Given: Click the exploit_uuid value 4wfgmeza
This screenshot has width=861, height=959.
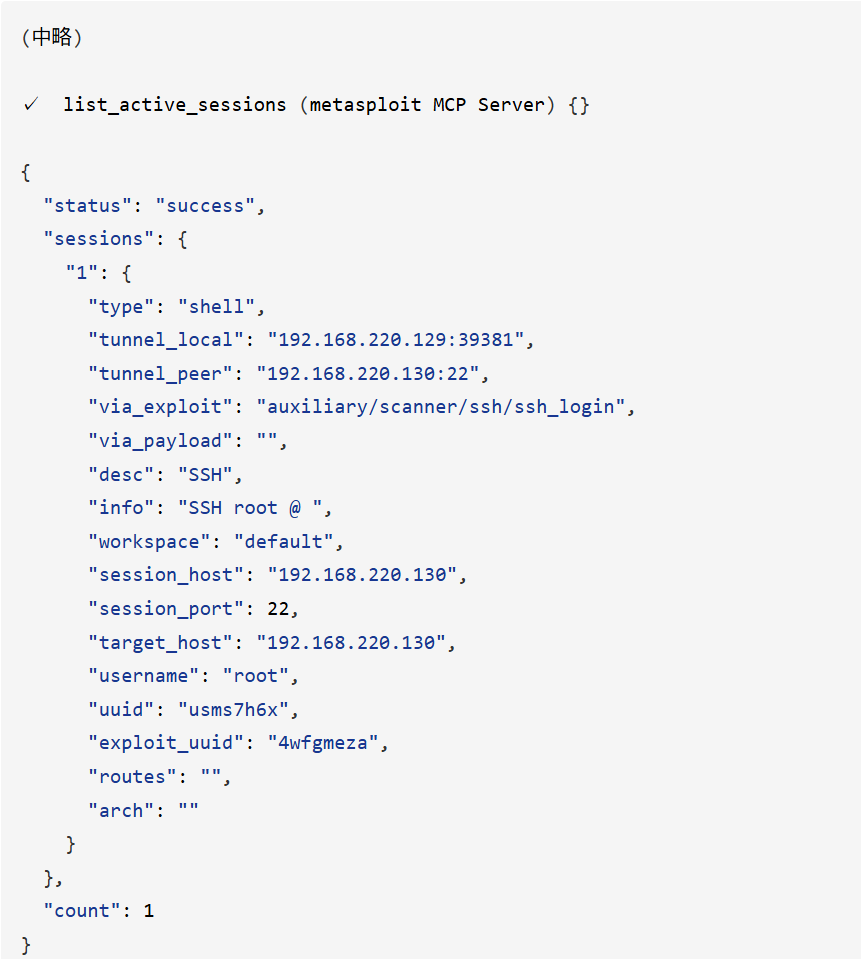Looking at the screenshot, I should pyautogui.click(x=323, y=743).
